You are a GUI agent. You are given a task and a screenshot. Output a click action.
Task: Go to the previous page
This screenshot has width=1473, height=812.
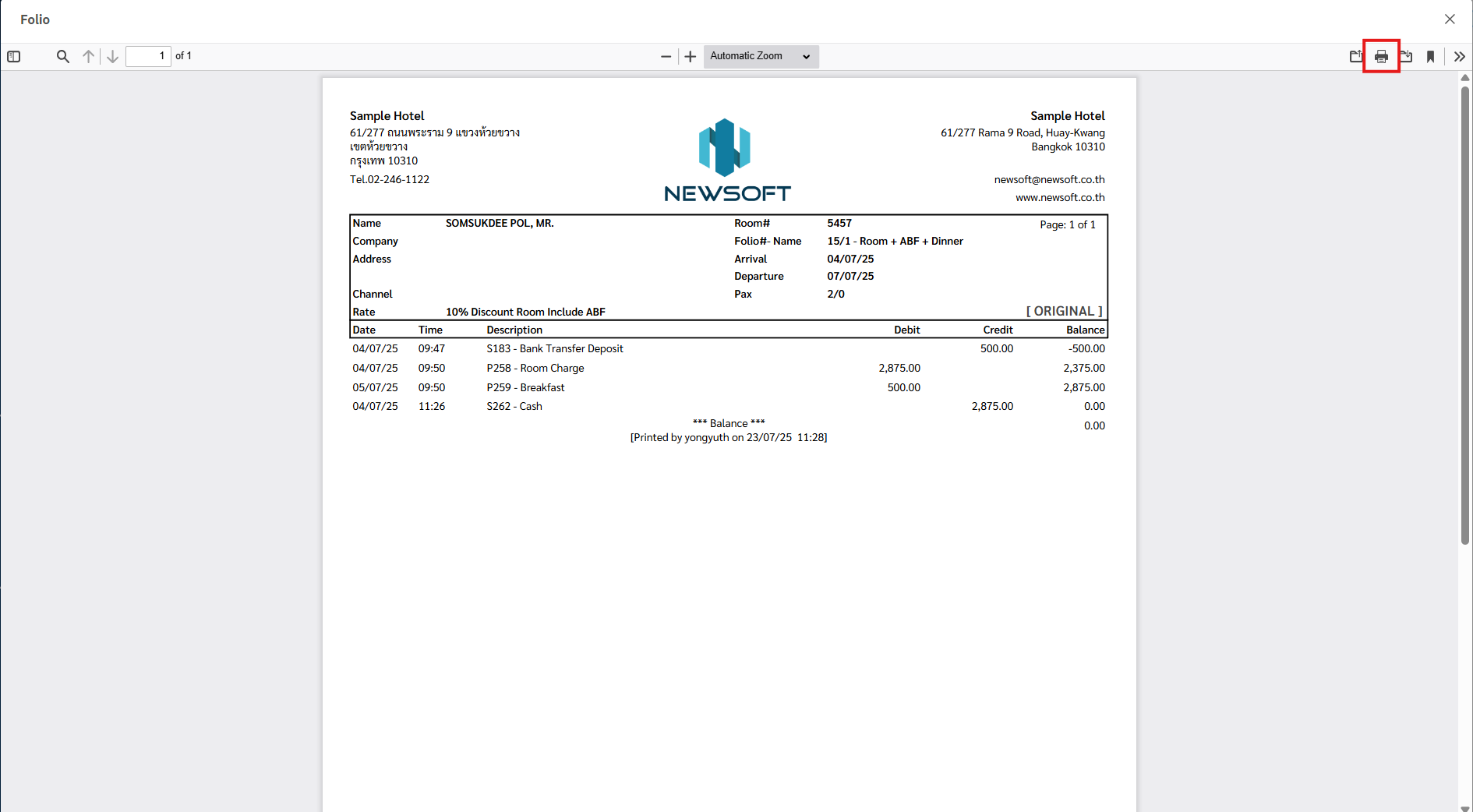point(89,57)
